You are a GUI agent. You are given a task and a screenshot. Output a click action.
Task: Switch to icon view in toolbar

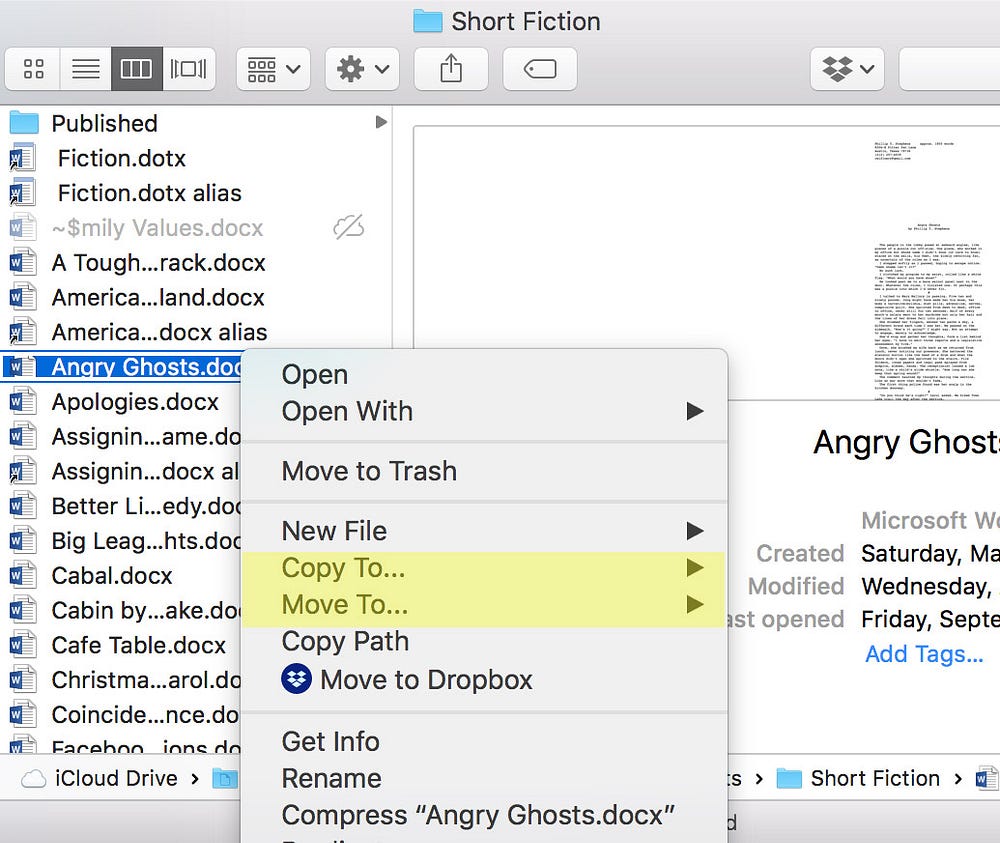33,68
